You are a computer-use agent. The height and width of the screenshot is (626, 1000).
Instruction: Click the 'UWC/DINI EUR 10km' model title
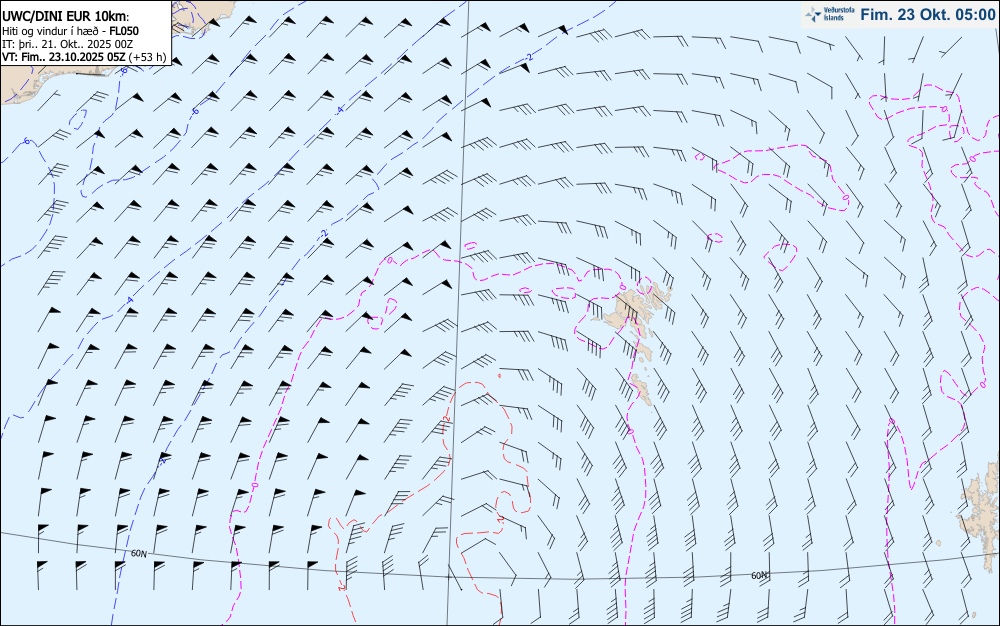coord(66,17)
